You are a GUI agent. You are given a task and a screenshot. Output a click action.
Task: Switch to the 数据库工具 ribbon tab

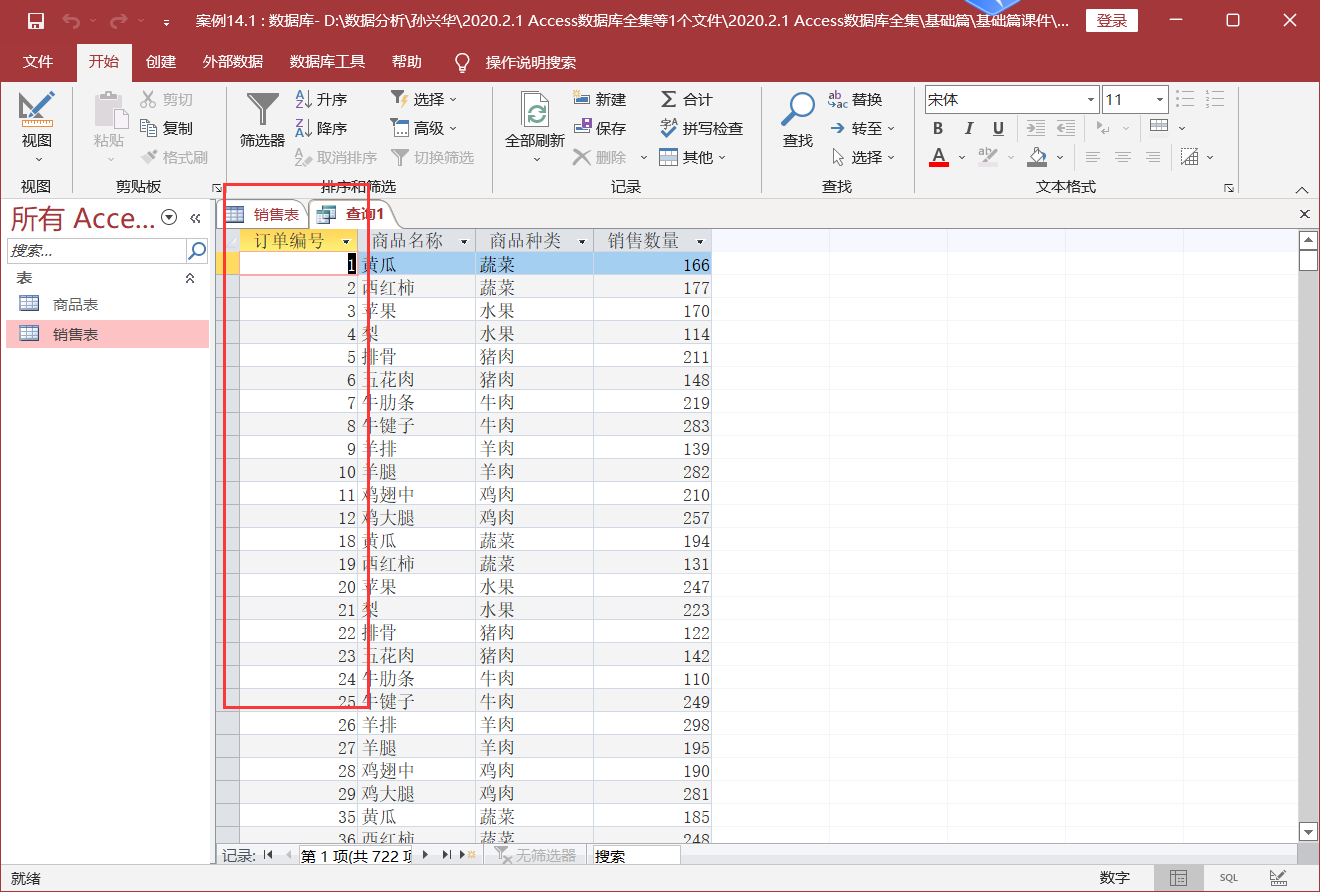pyautogui.click(x=327, y=62)
